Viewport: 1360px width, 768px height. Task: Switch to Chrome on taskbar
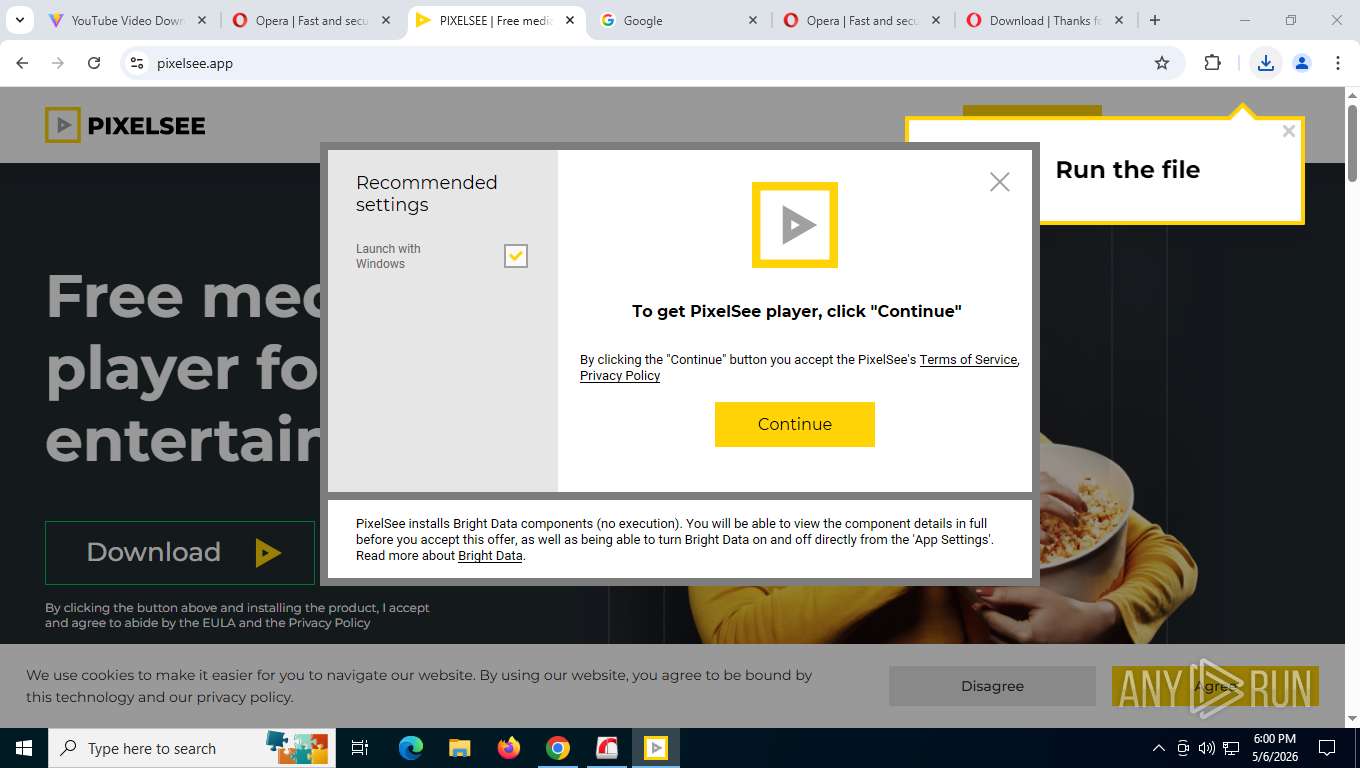point(558,748)
